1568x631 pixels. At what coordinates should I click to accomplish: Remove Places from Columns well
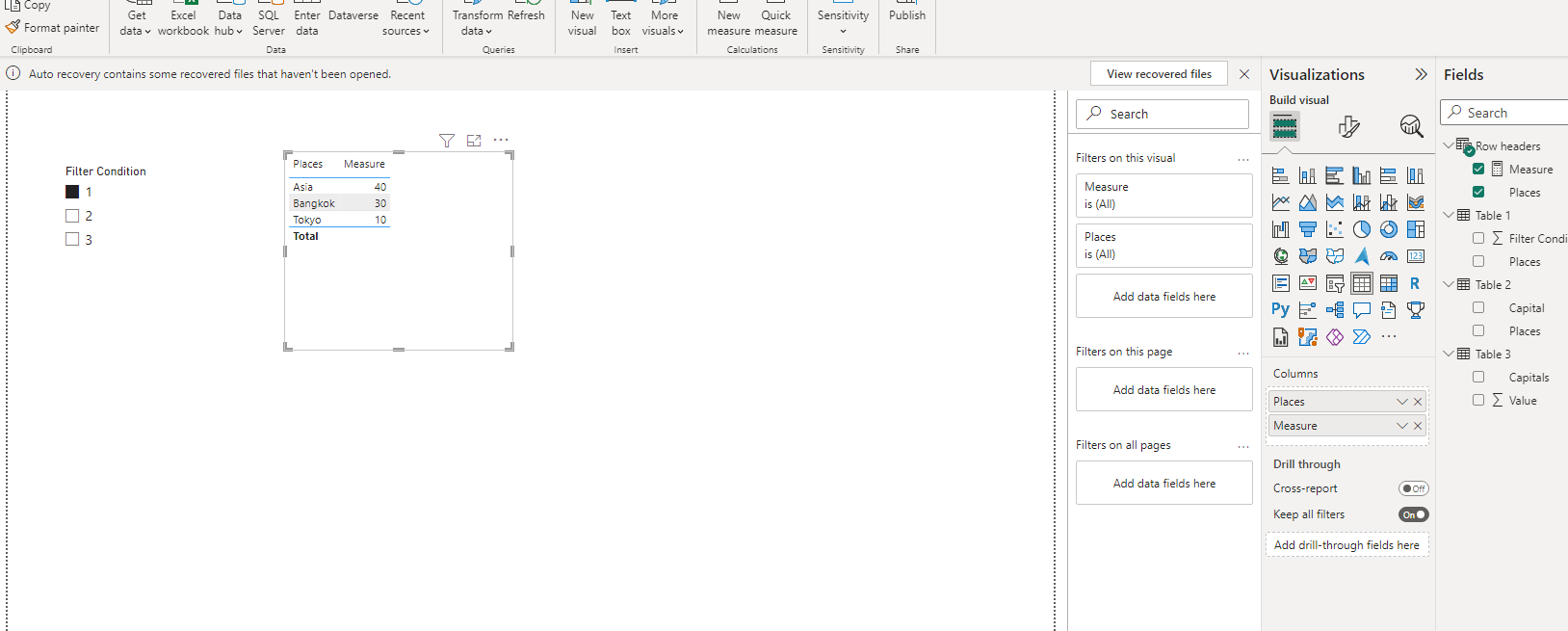coord(1418,402)
